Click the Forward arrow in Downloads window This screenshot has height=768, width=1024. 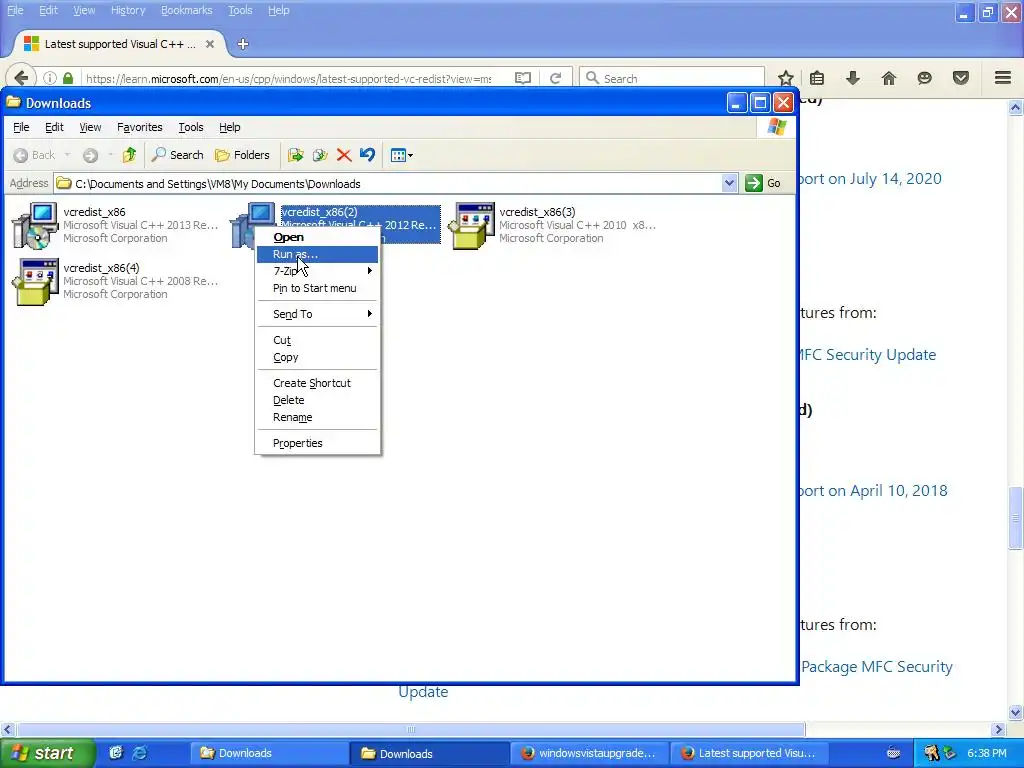[90, 155]
